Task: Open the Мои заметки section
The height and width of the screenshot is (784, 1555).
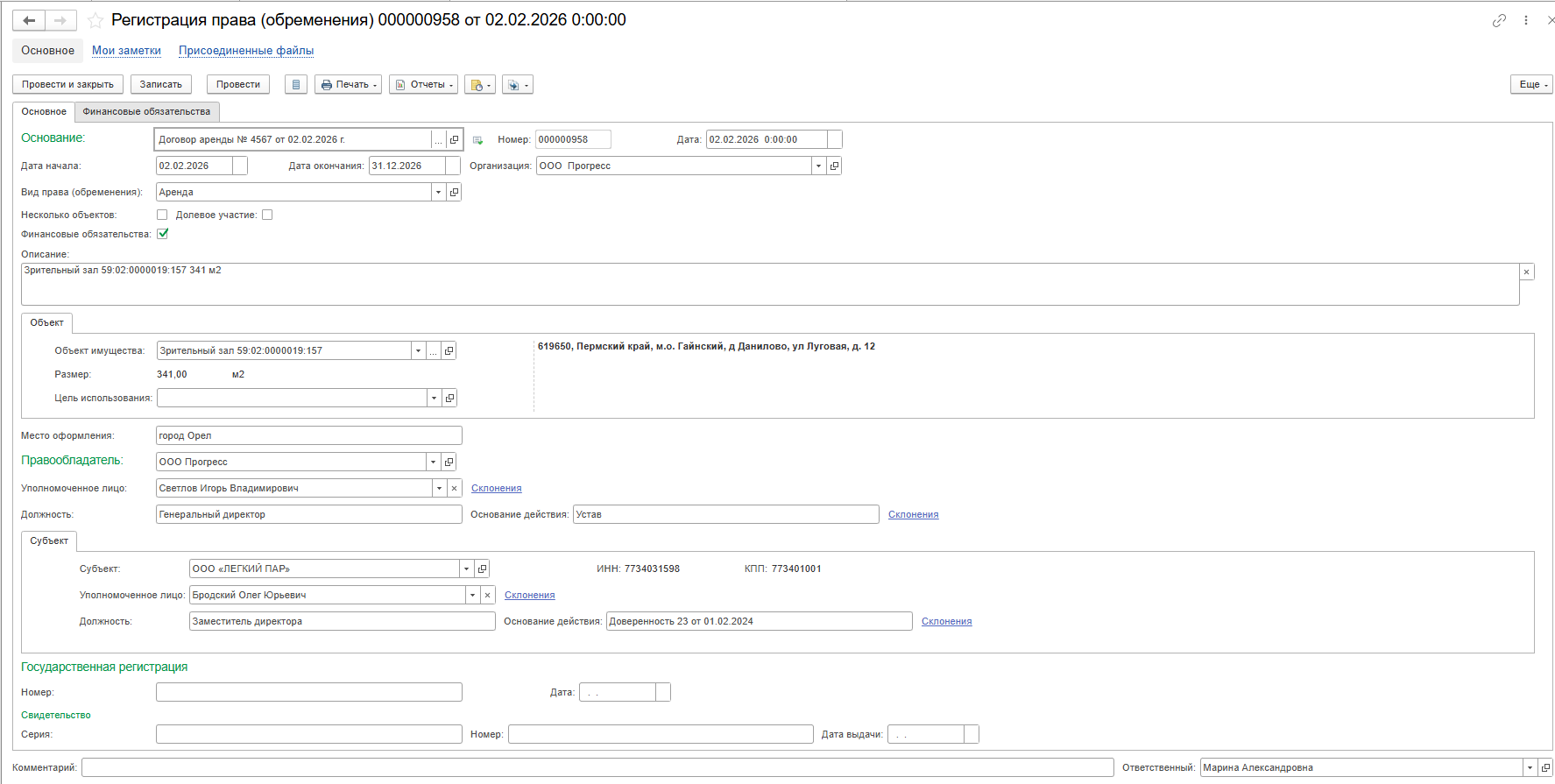Action: pos(126,50)
